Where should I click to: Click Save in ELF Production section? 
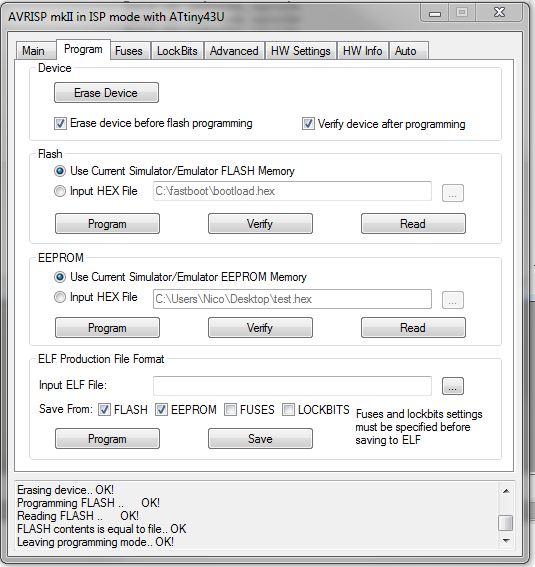pos(260,439)
